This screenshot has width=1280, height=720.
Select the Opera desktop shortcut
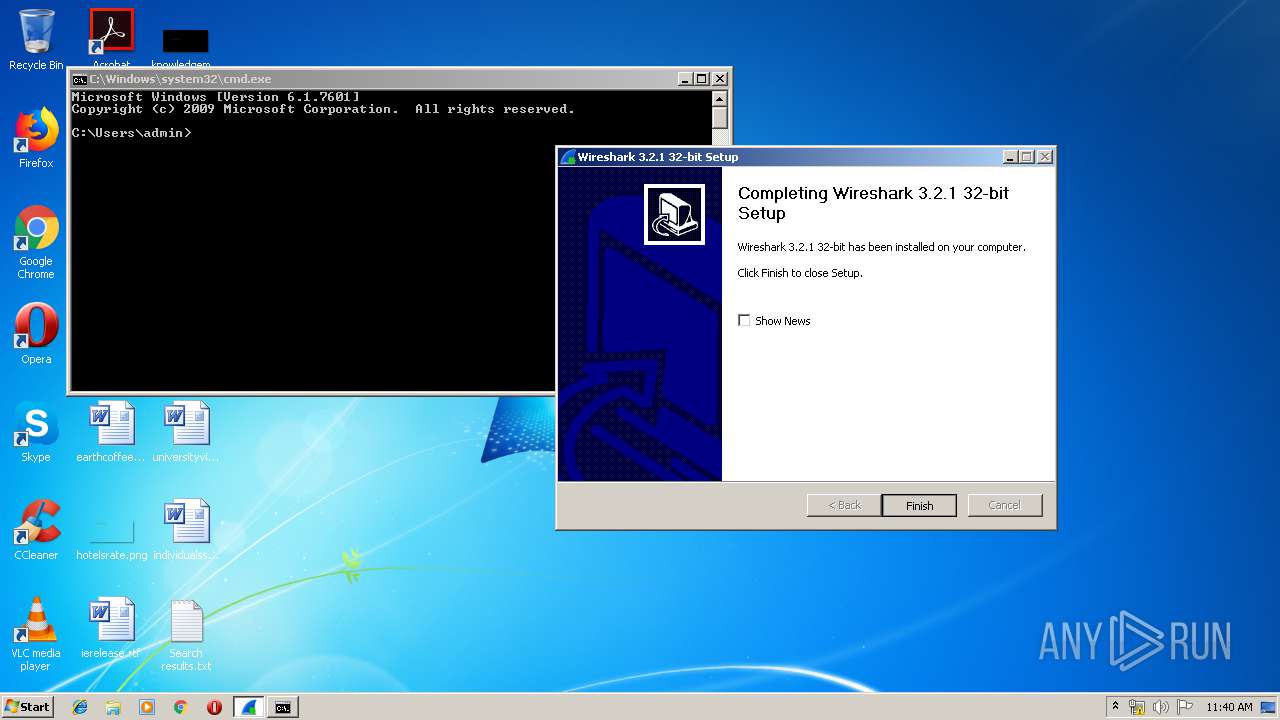[x=36, y=334]
